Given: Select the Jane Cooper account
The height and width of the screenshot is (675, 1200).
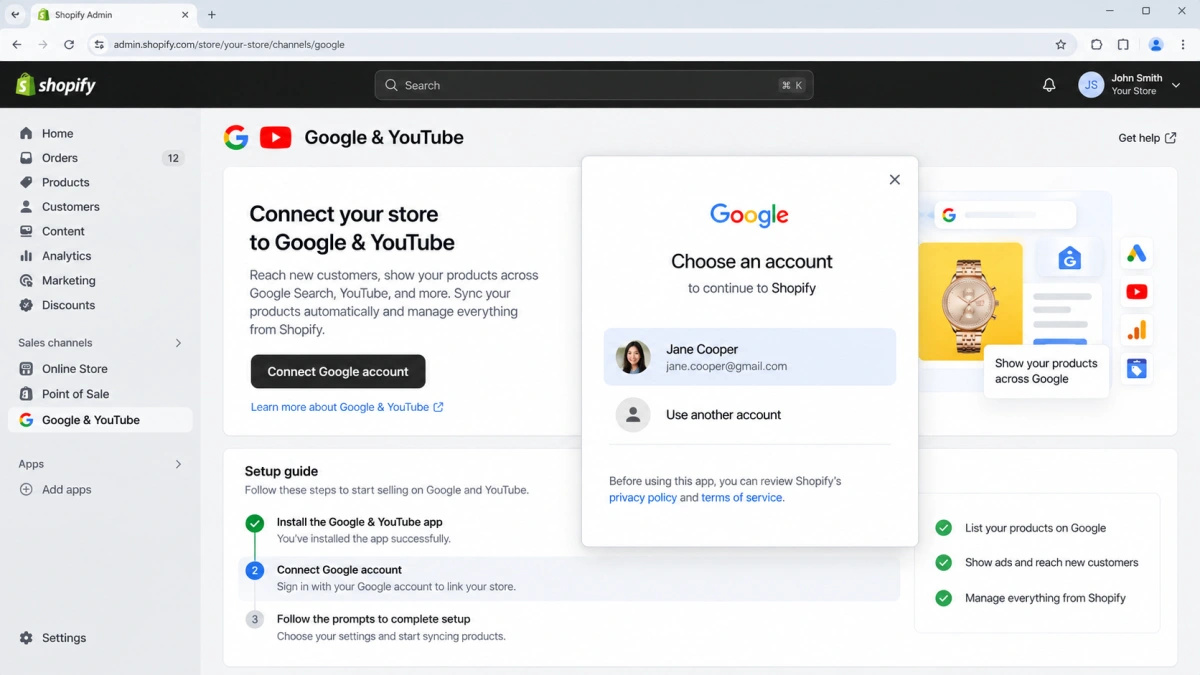Looking at the screenshot, I should coord(750,357).
